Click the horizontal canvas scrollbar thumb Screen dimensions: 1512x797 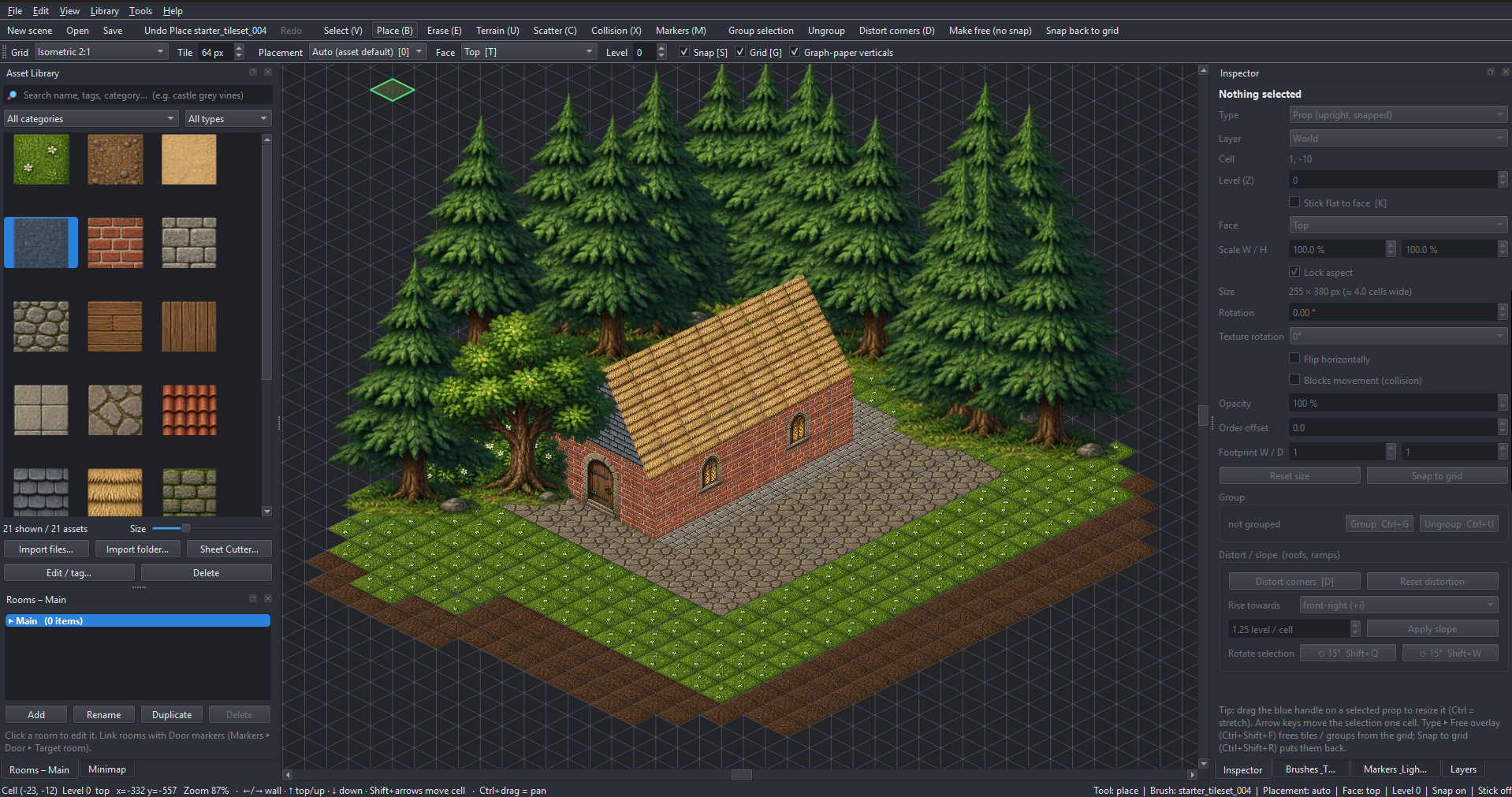(x=742, y=774)
